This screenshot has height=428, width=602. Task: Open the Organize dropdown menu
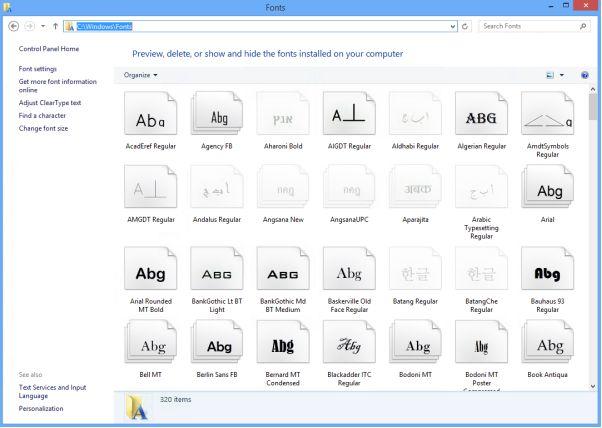pyautogui.click(x=141, y=75)
